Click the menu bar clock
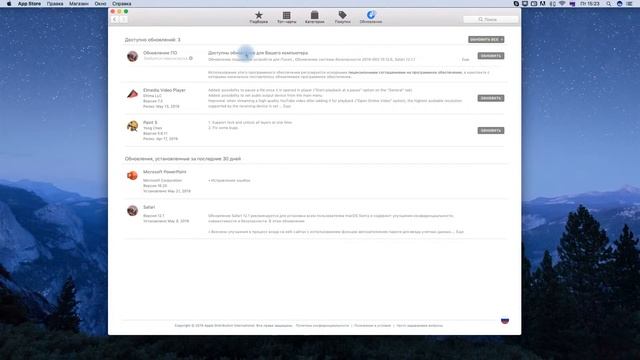 point(590,4)
